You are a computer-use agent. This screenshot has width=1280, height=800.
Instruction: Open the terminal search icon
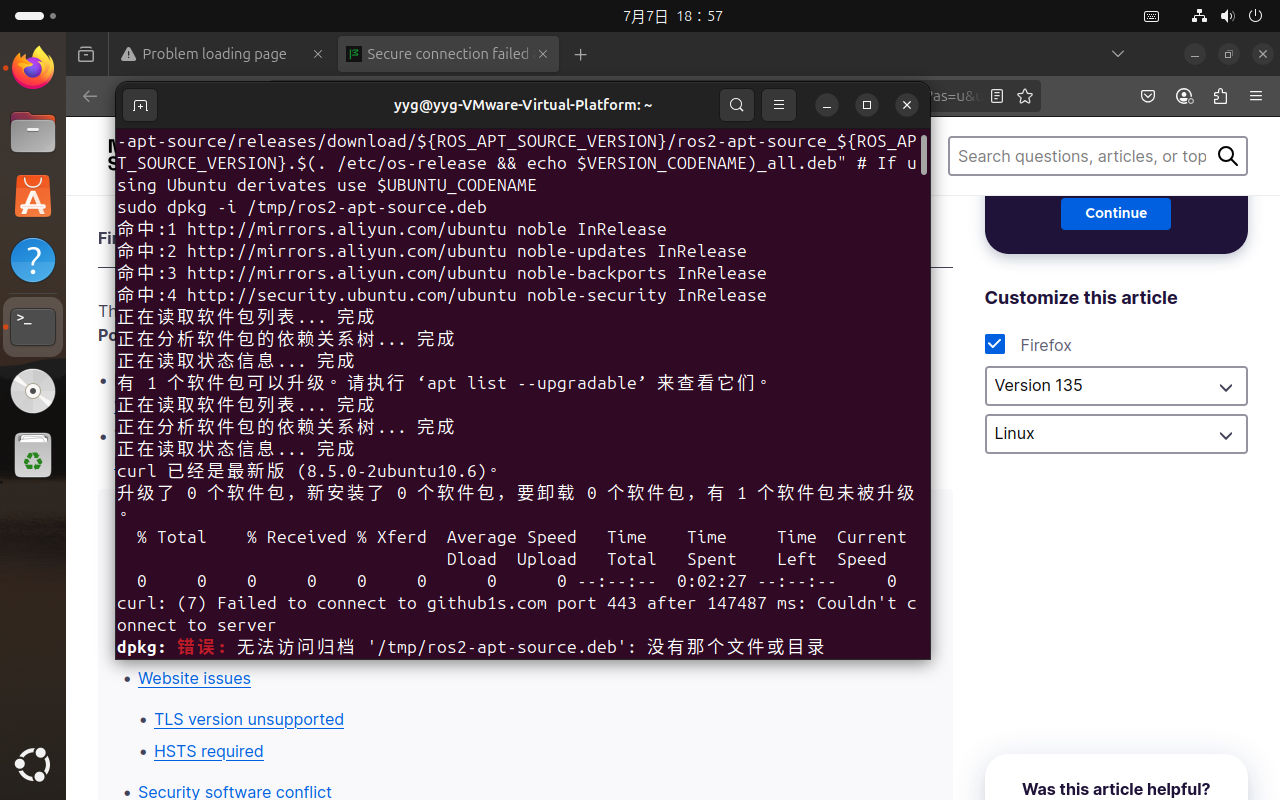tap(737, 105)
